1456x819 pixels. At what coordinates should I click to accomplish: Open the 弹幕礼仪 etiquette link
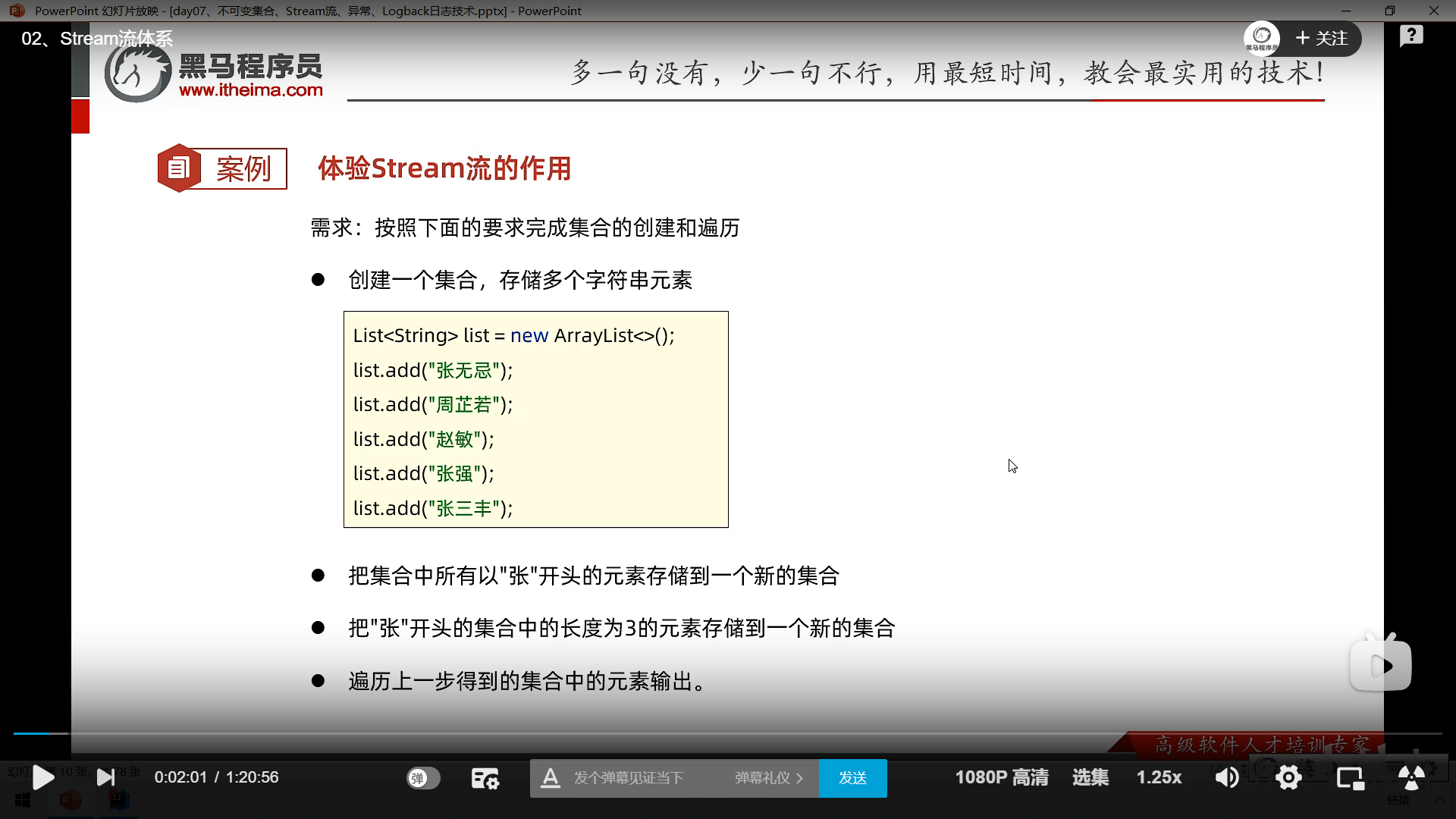pyautogui.click(x=767, y=778)
